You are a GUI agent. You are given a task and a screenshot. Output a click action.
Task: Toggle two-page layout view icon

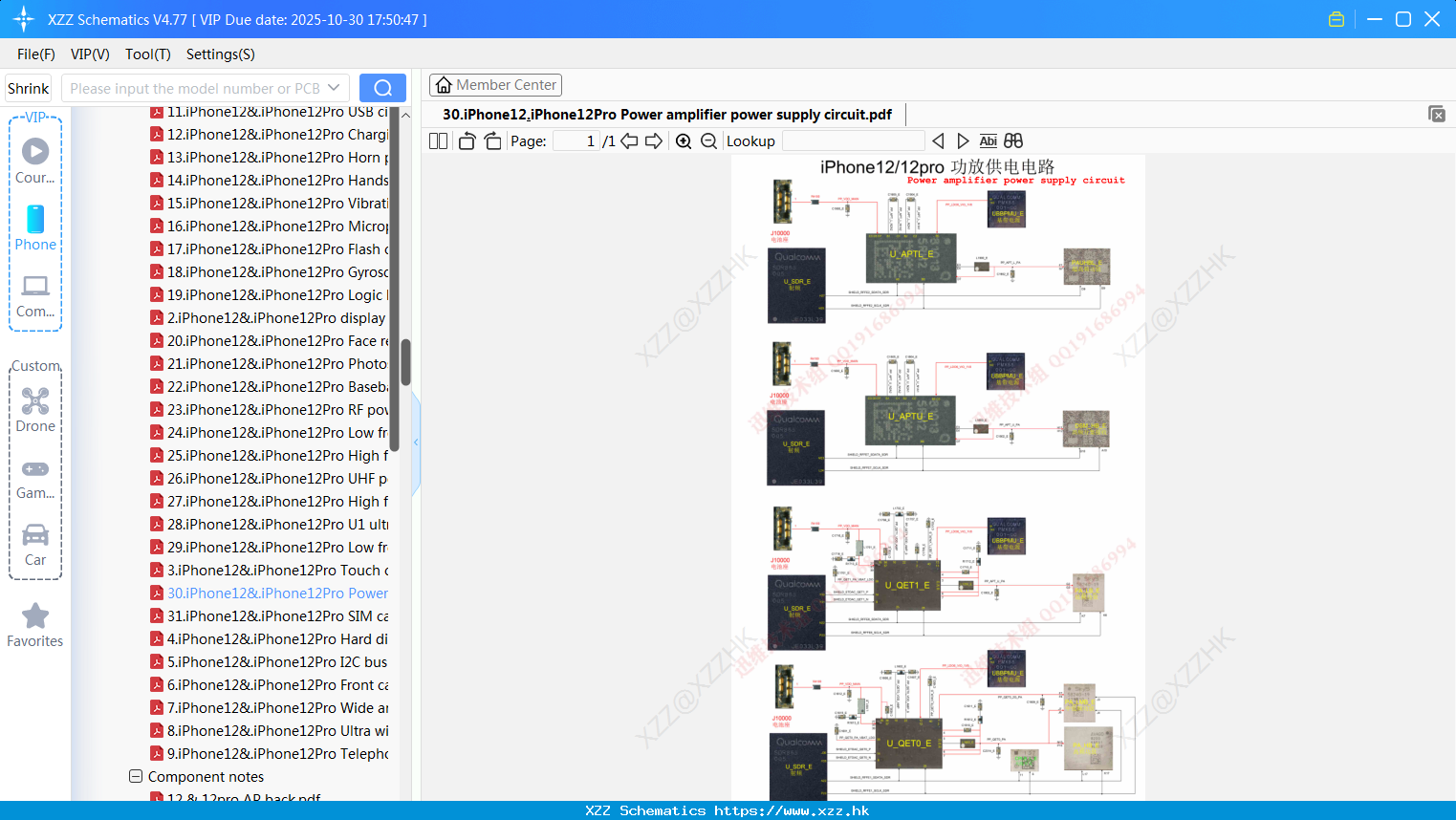(438, 141)
